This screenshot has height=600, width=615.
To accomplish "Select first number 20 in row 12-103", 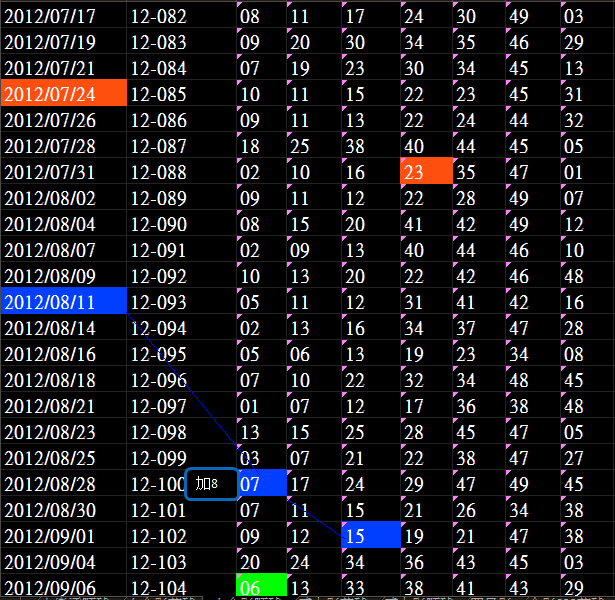I will tap(250, 562).
